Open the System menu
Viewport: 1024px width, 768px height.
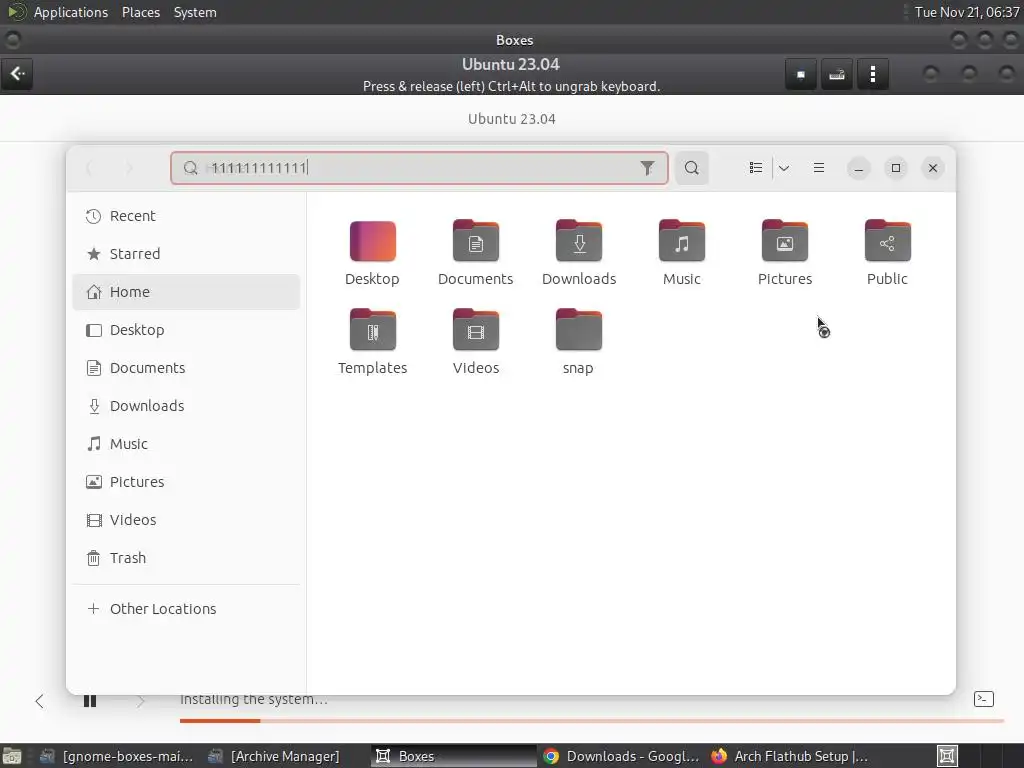pos(195,12)
